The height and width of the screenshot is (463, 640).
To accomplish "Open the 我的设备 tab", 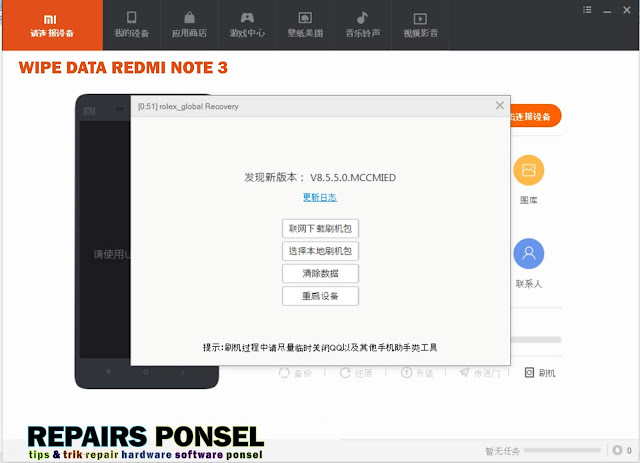I will 131,25.
